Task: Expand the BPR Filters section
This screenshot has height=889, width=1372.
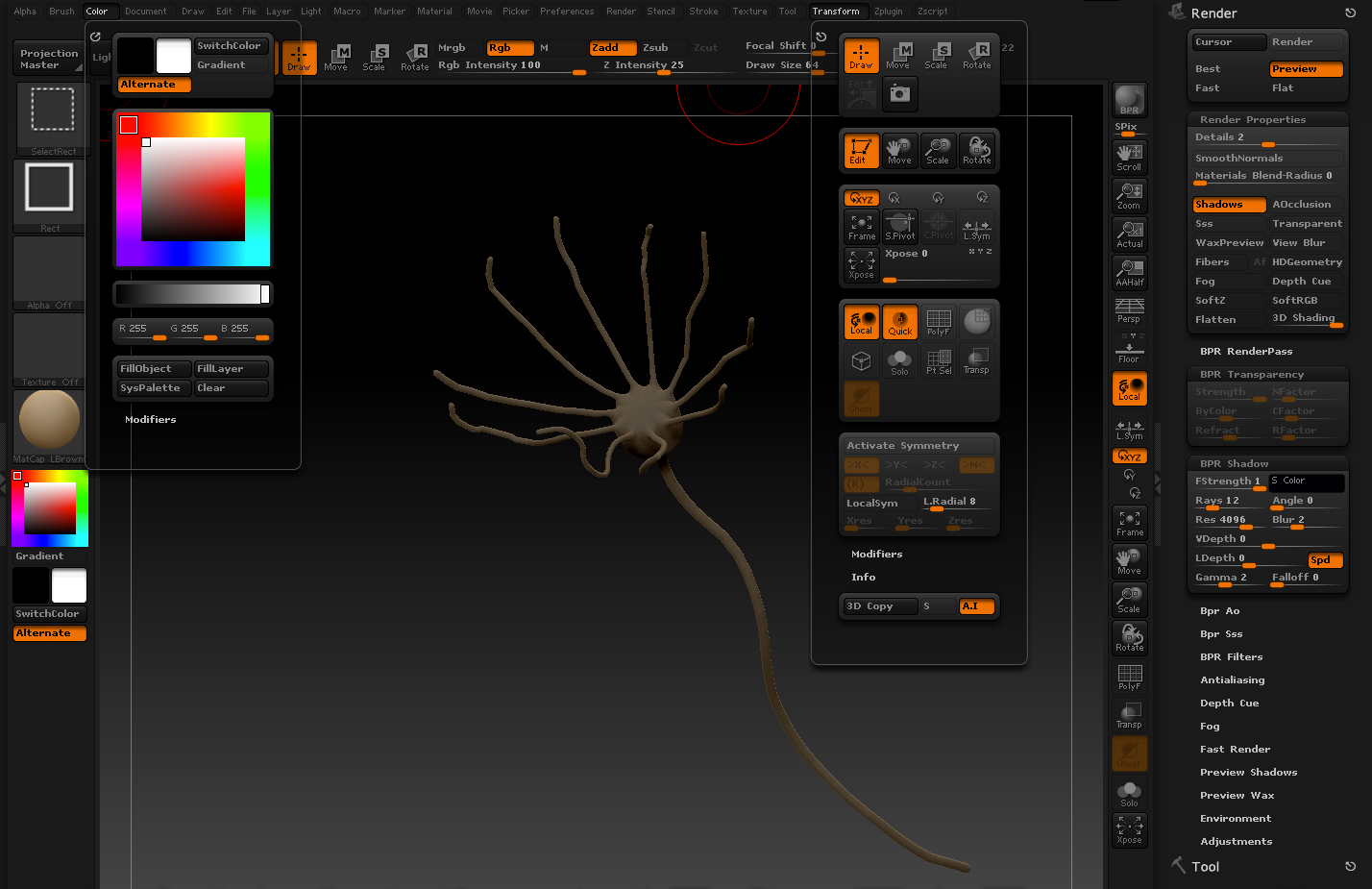Action: point(1231,657)
